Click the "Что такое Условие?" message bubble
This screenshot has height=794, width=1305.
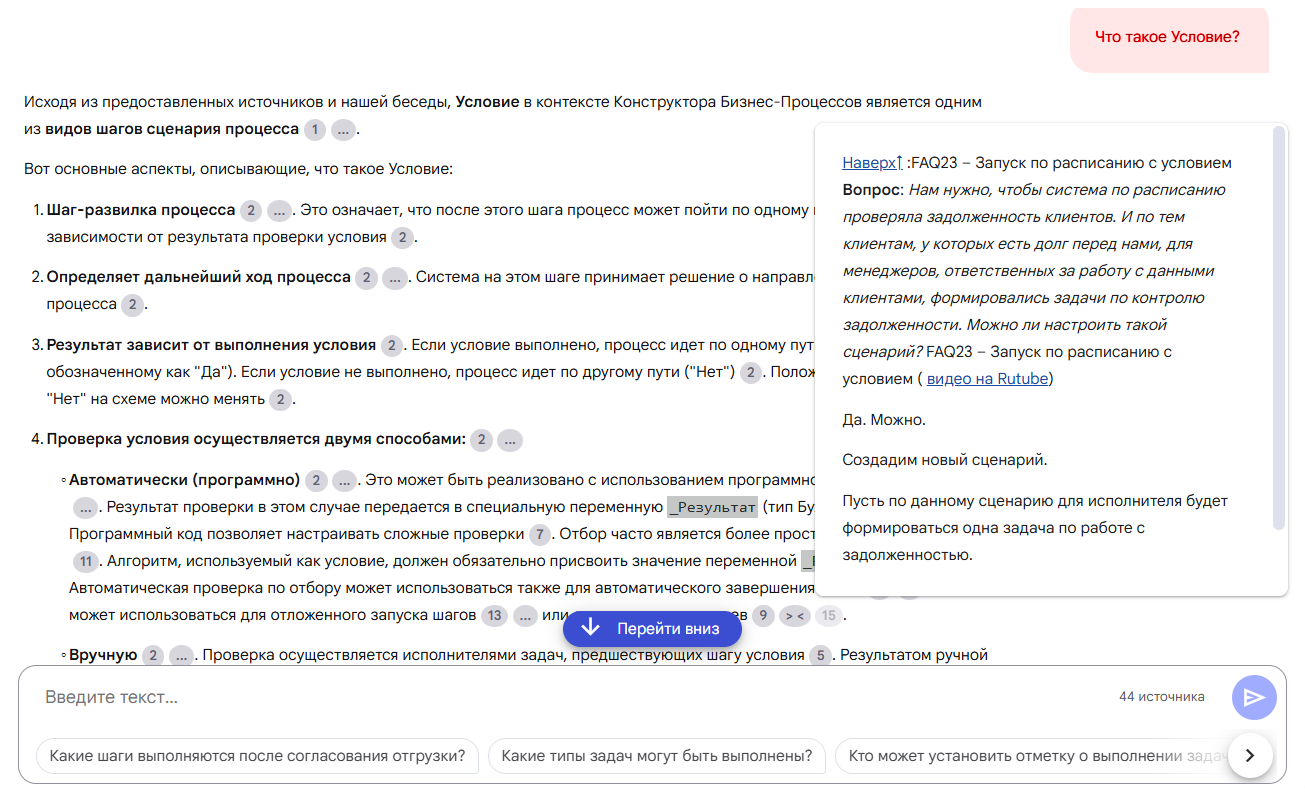[x=1168, y=38]
